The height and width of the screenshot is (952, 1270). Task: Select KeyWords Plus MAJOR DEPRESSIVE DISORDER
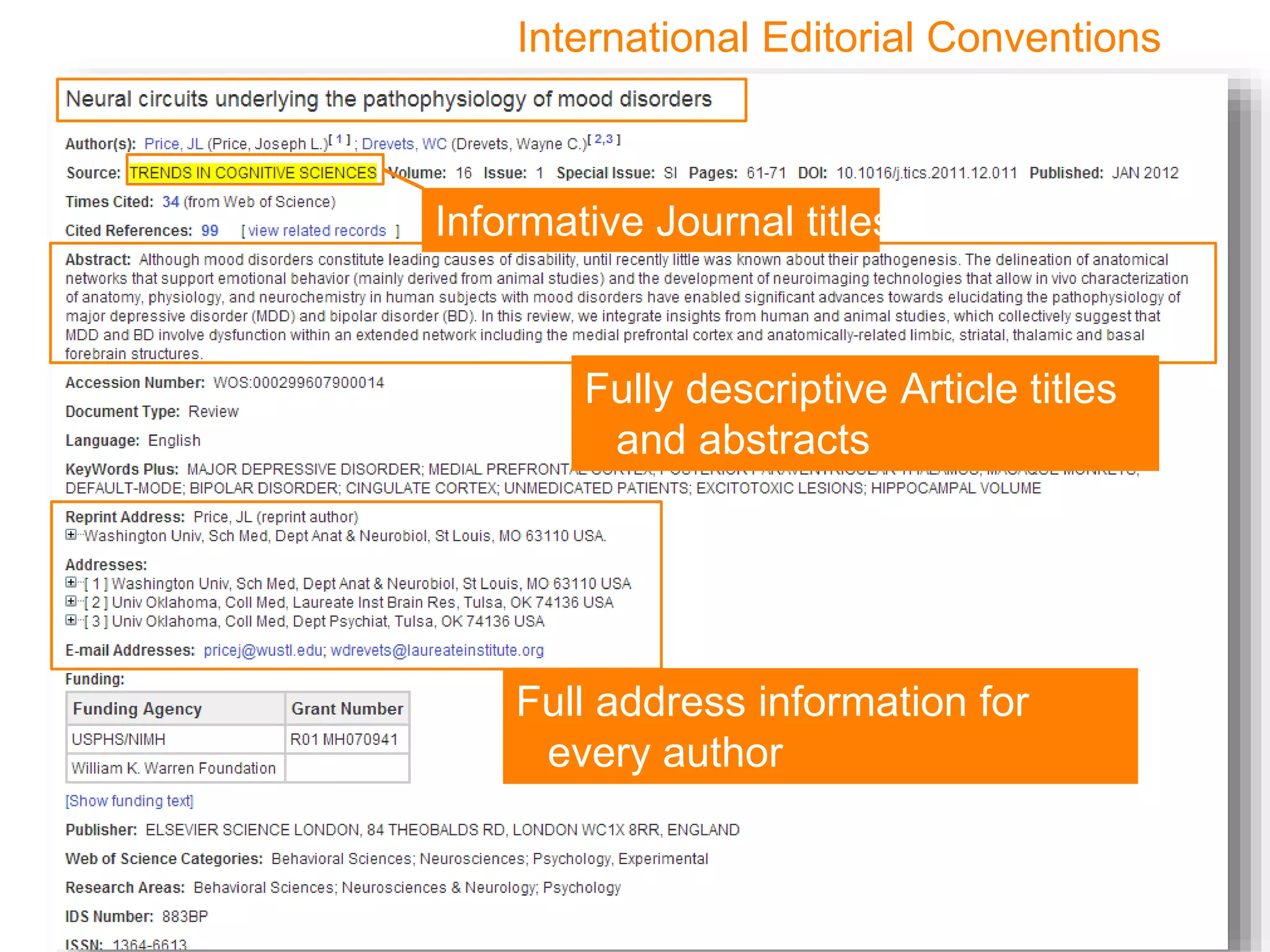[x=305, y=470]
